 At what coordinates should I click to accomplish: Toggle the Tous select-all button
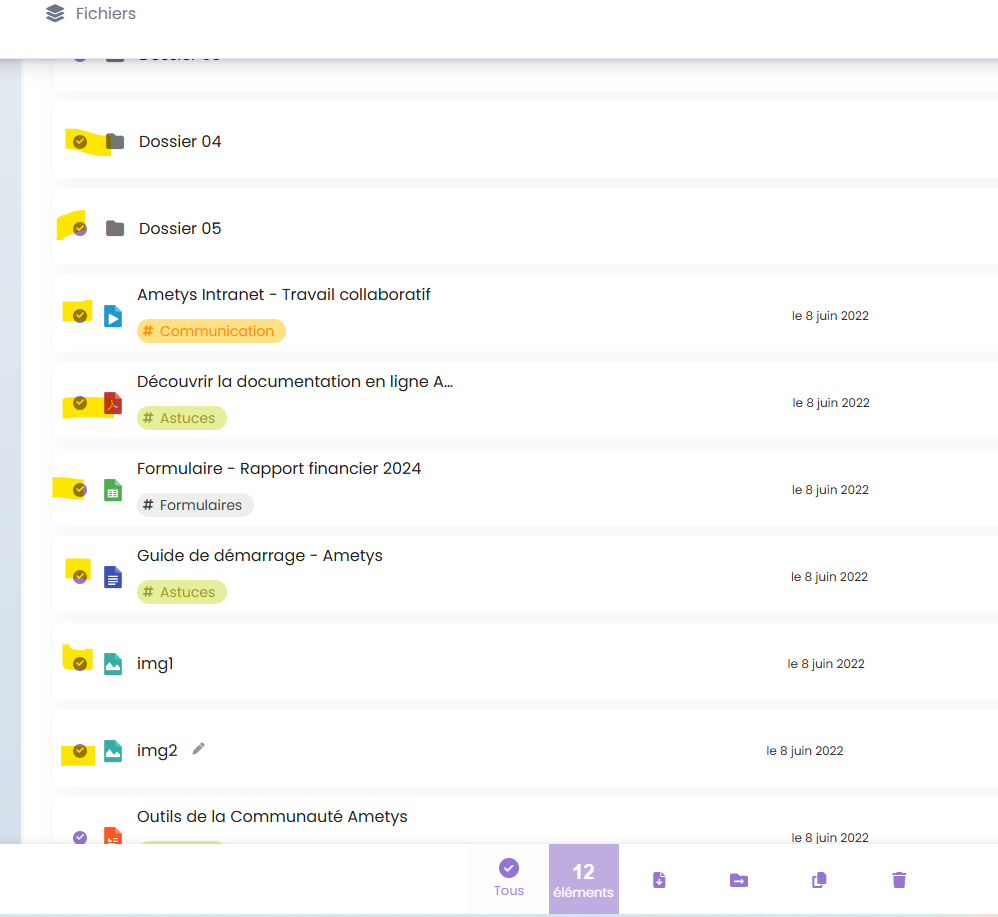[x=508, y=877]
